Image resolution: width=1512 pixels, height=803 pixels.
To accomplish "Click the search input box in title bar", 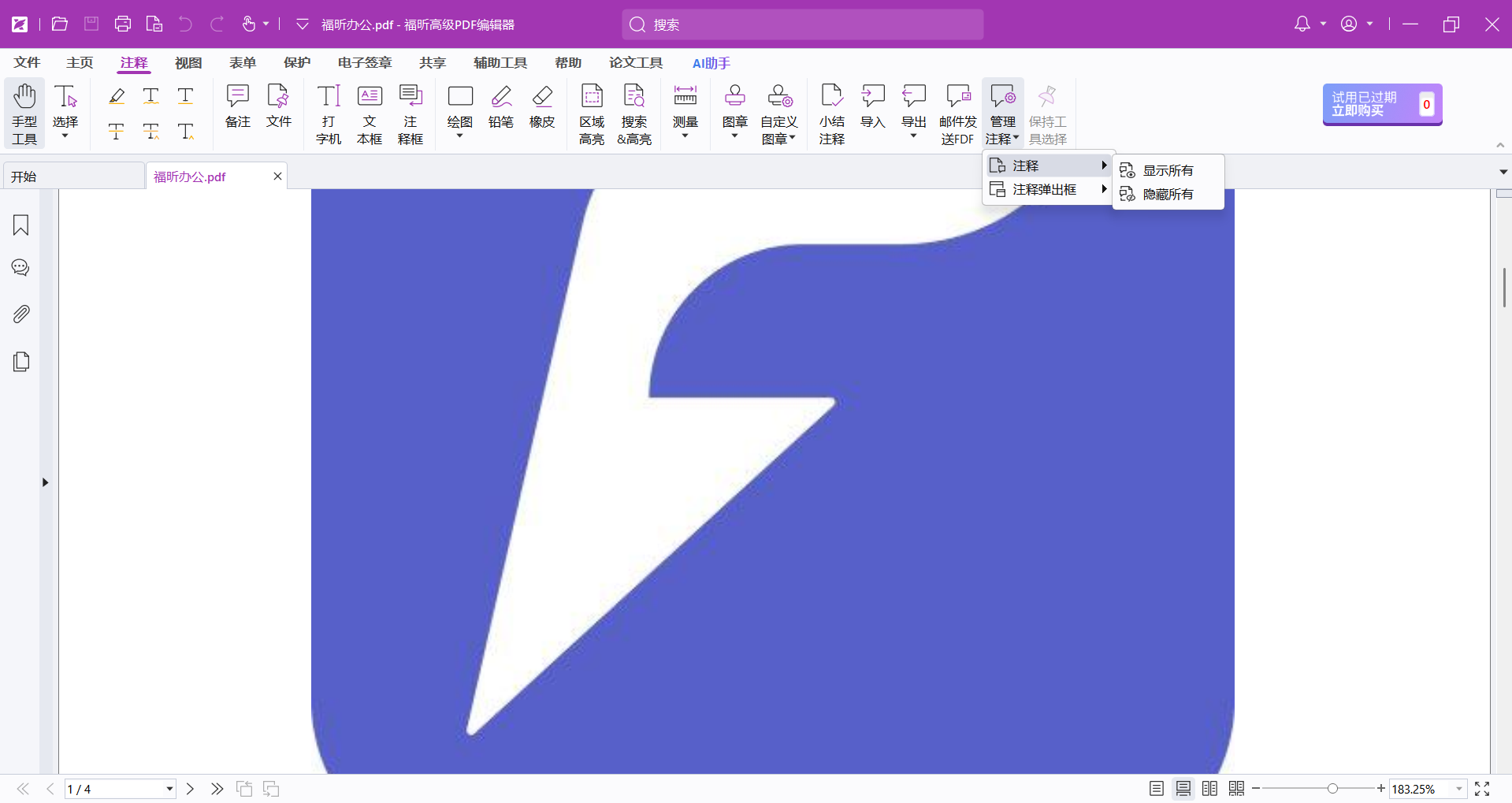I will pyautogui.click(x=802, y=24).
